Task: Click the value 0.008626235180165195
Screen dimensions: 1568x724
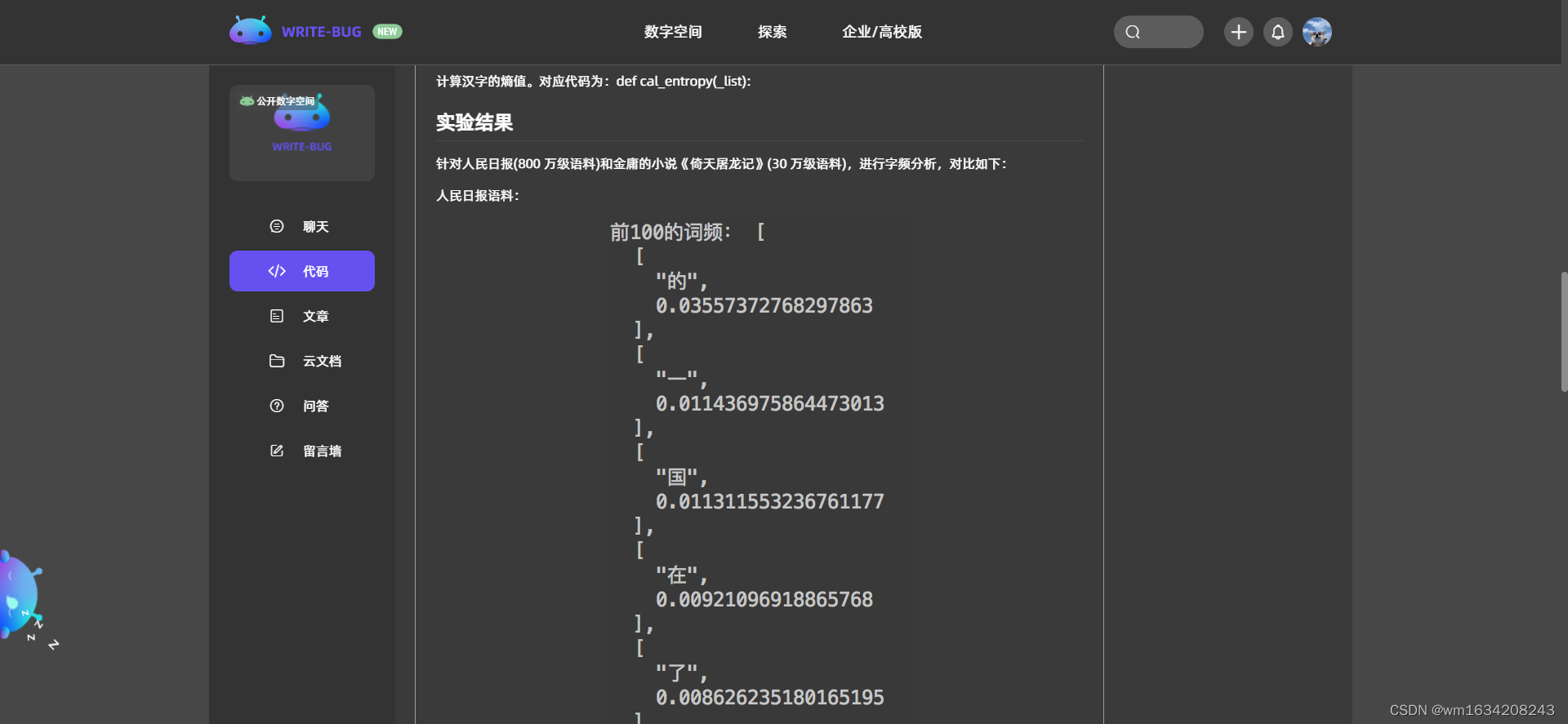Action: point(770,697)
